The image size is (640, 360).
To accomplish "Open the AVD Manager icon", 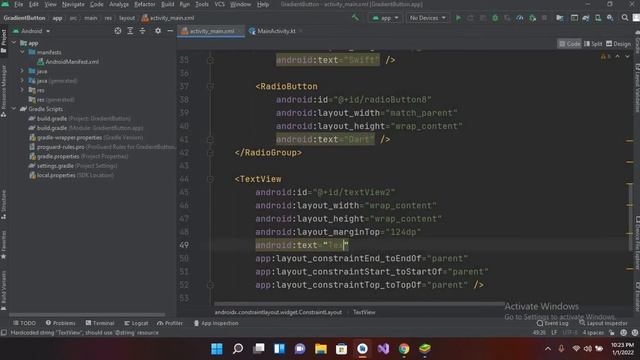I will (598, 18).
